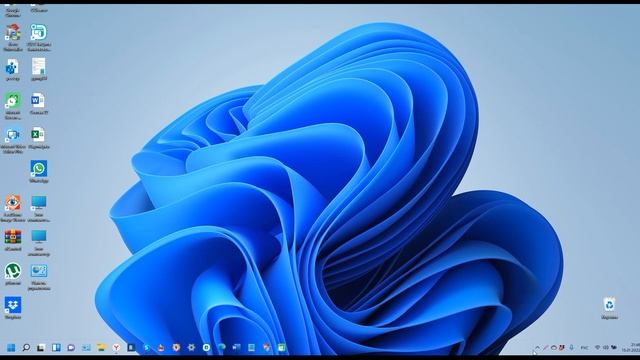This screenshot has width=640, height=360.
Task: Select the Control Panel desktop shortcut
Action: (x=39, y=277)
